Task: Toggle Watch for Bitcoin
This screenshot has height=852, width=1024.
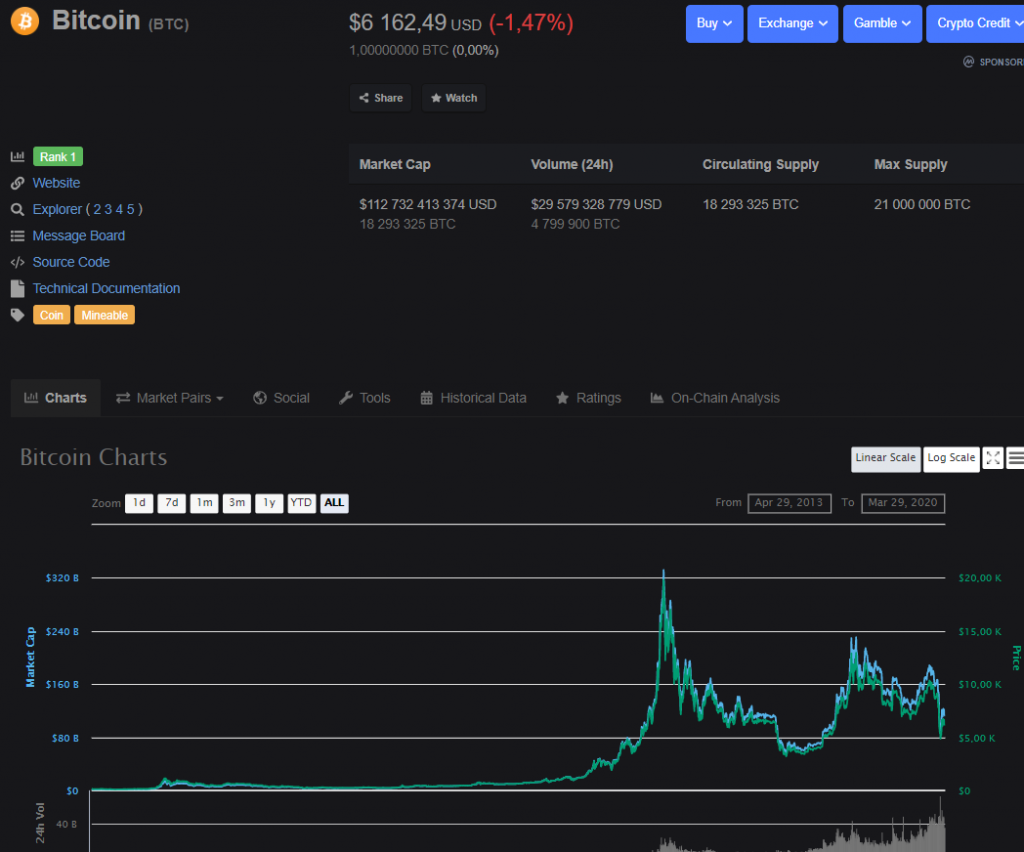Action: [453, 98]
